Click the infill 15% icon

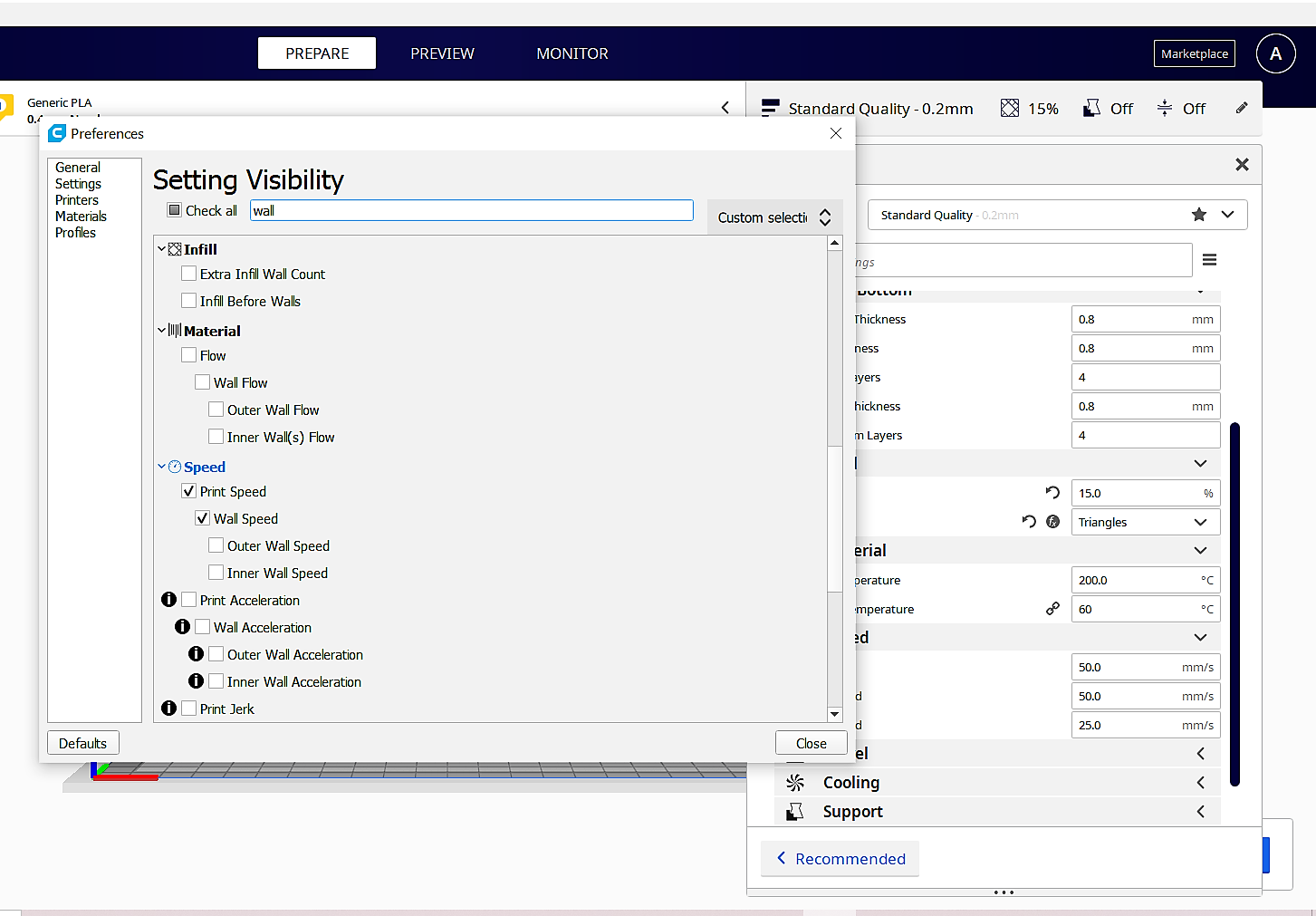(1010, 109)
